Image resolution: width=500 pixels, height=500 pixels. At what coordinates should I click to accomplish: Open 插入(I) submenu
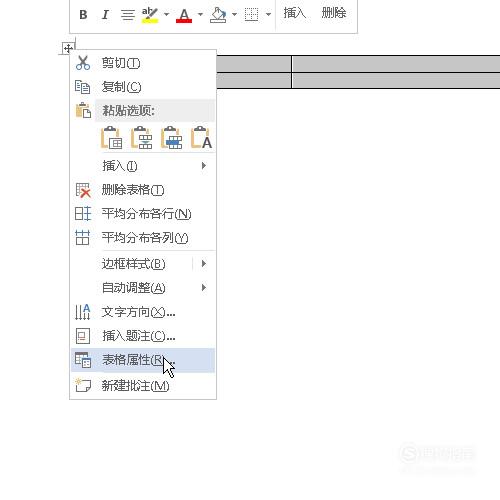point(143,166)
